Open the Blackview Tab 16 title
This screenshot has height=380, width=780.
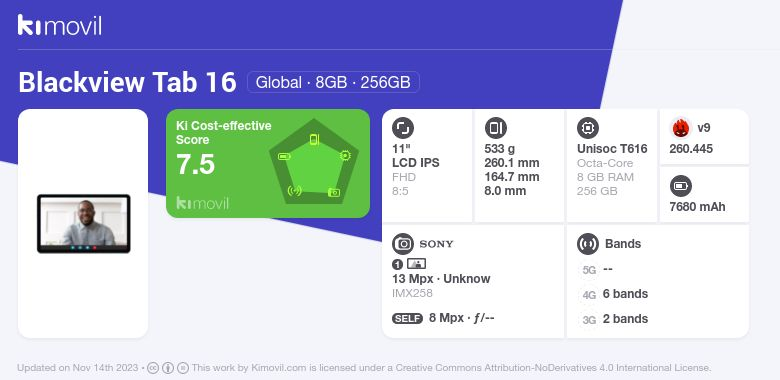[x=127, y=82]
